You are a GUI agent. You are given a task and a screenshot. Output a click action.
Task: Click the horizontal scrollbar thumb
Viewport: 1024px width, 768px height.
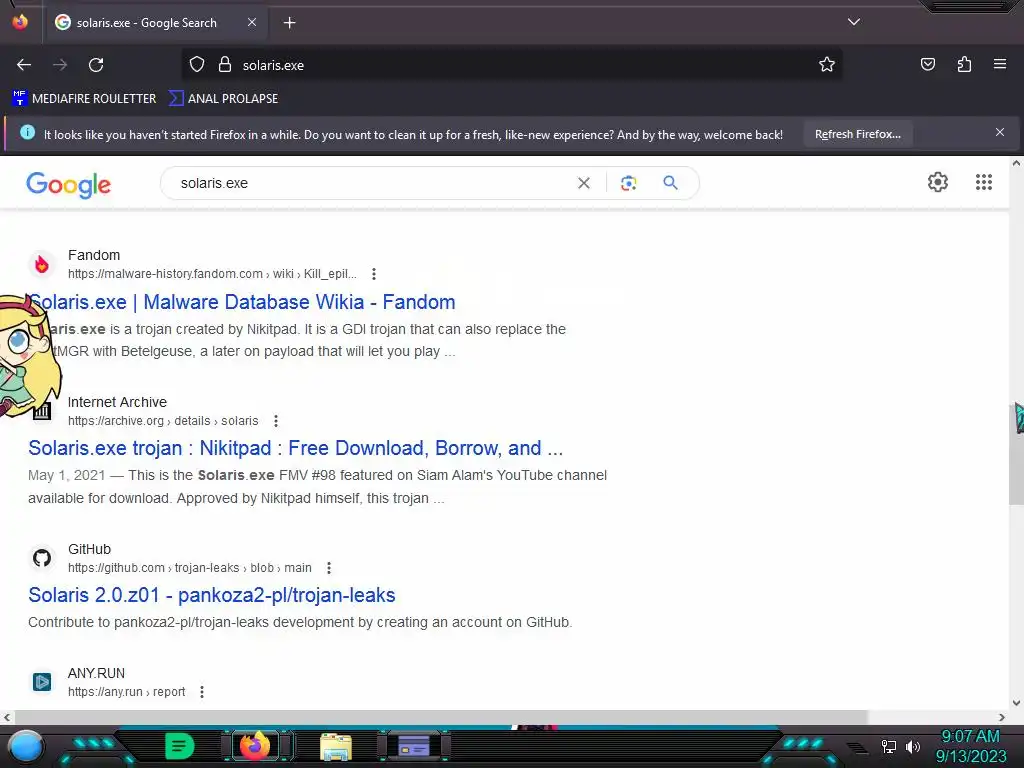coord(441,717)
